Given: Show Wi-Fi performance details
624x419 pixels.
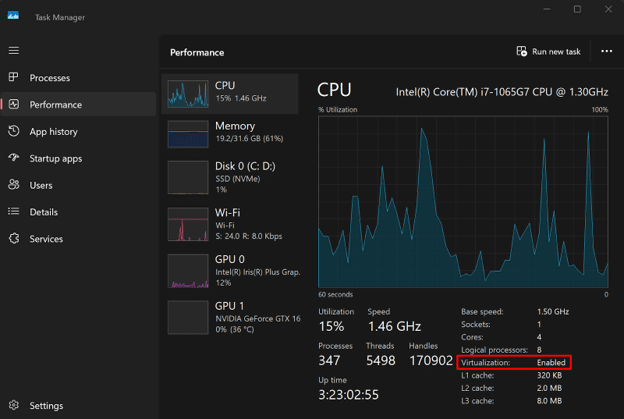Looking at the screenshot, I should pos(188,224).
